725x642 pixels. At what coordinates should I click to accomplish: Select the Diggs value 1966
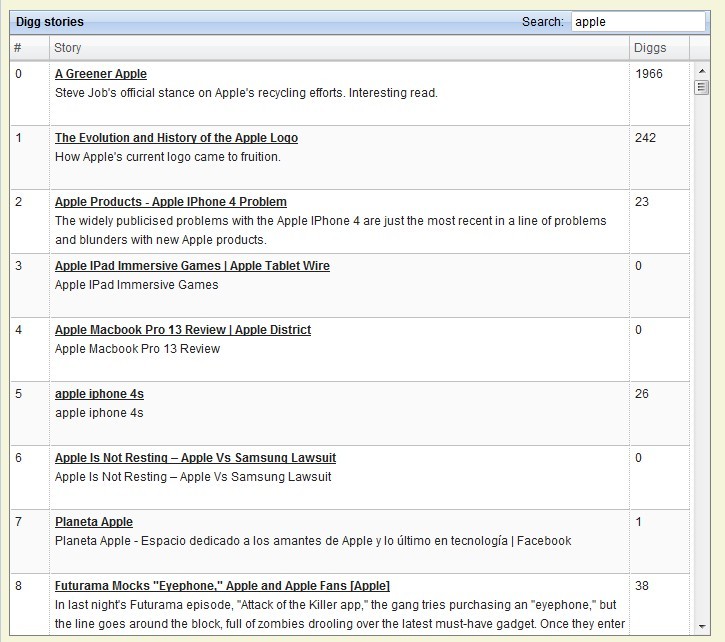click(649, 74)
